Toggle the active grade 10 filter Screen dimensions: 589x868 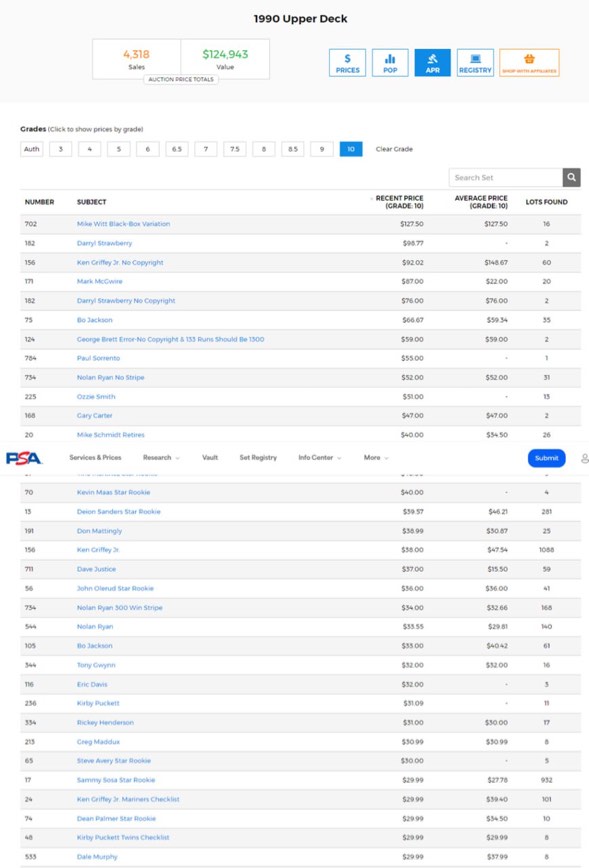(x=351, y=149)
